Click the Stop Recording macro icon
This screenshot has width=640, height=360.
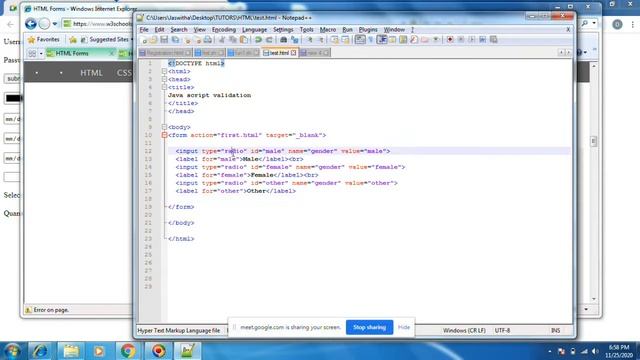tap(461, 40)
